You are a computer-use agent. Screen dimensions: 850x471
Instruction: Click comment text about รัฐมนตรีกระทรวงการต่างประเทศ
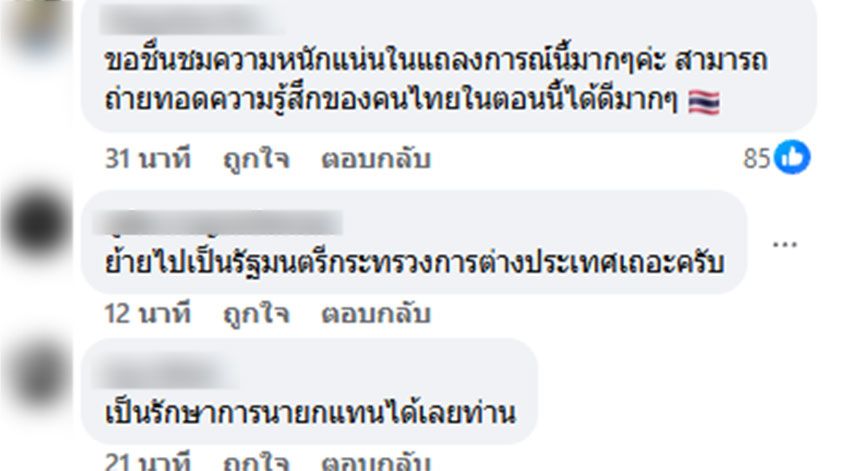point(414,263)
